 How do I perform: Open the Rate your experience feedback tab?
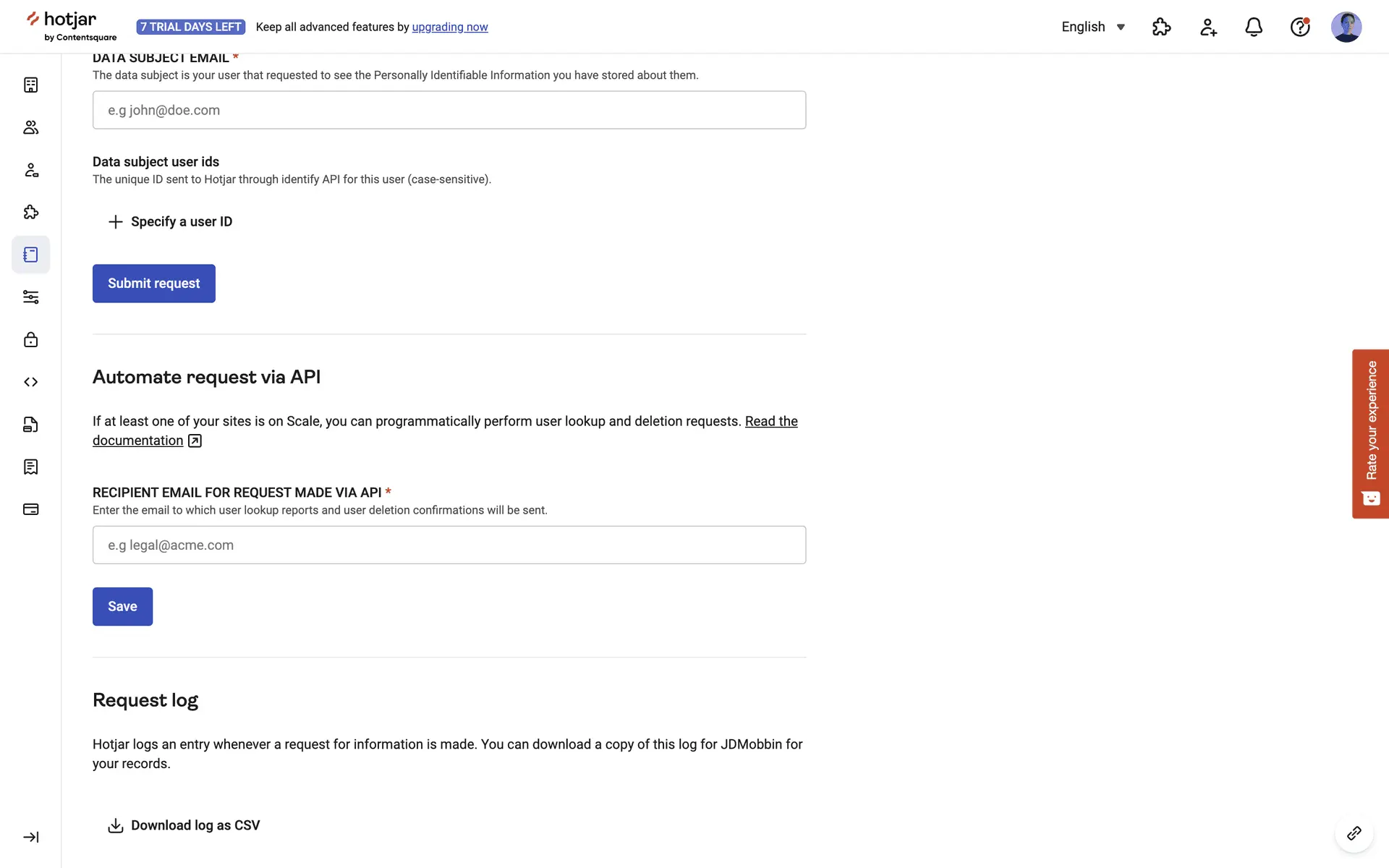click(1370, 434)
